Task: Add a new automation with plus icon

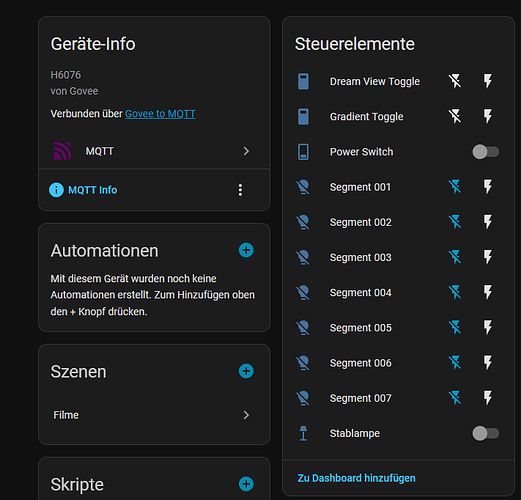Action: [x=246, y=250]
